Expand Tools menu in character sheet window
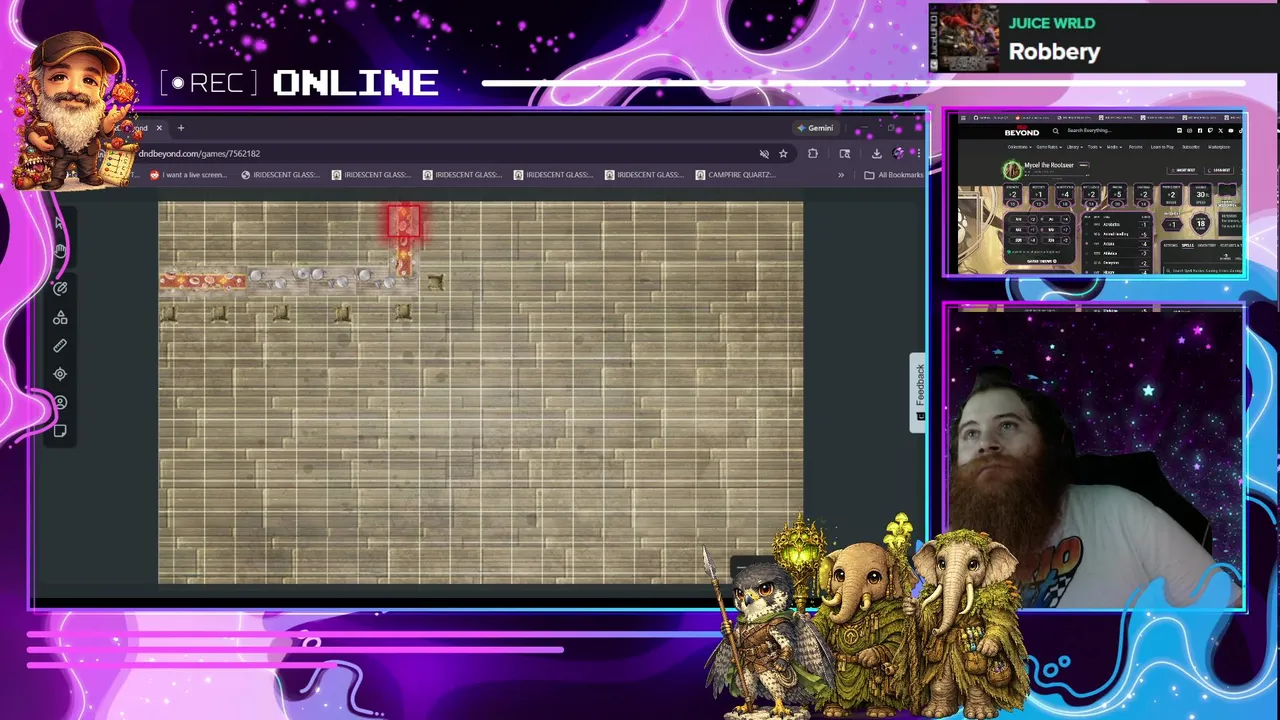 coord(1095,147)
